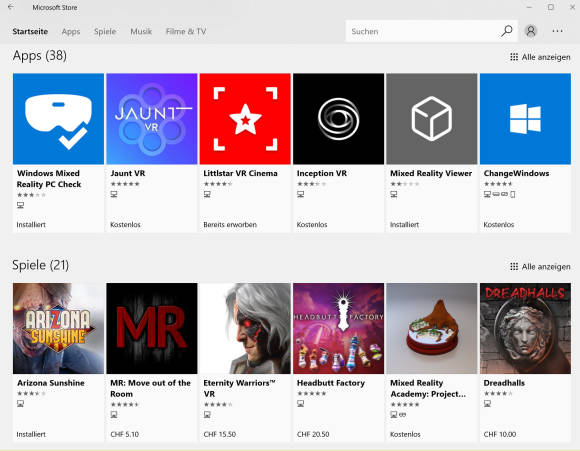Screen dimensions: 580x451
Task: Click Kostenlos under Jaunt VR
Action: pos(125,225)
